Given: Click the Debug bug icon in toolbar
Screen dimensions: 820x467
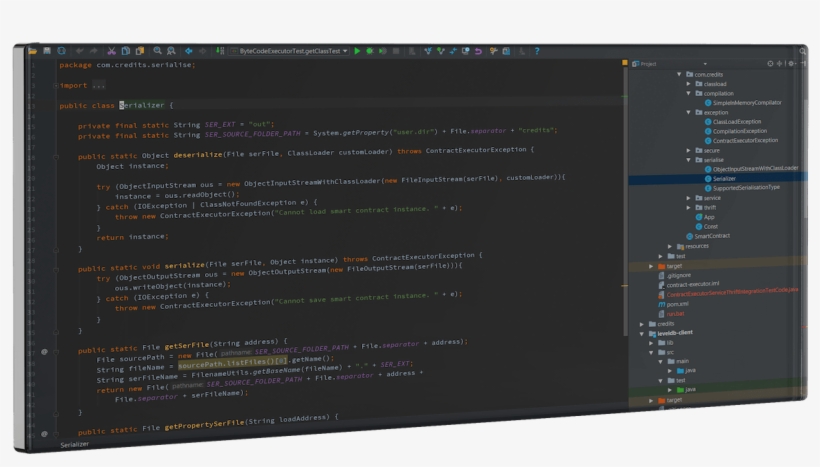Looking at the screenshot, I should coord(370,51).
